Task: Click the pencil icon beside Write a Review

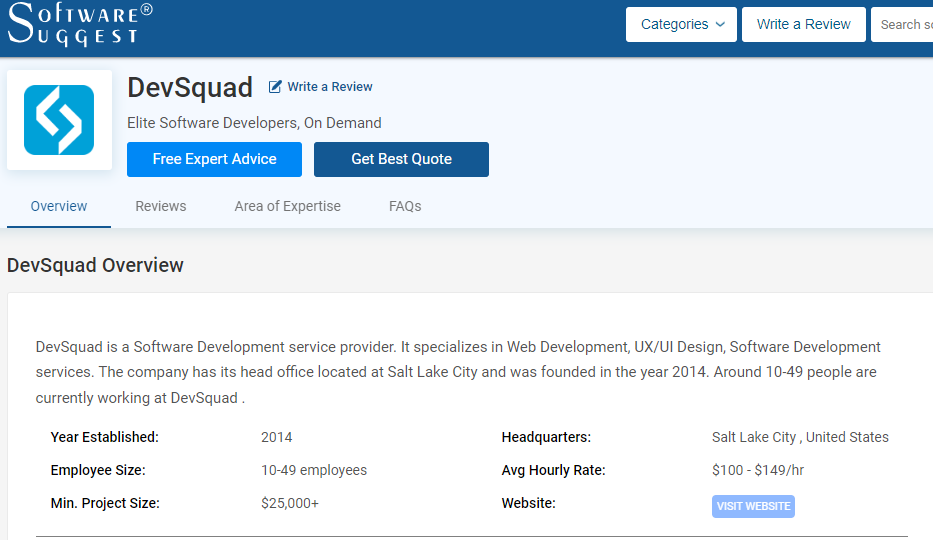Action: pos(275,87)
